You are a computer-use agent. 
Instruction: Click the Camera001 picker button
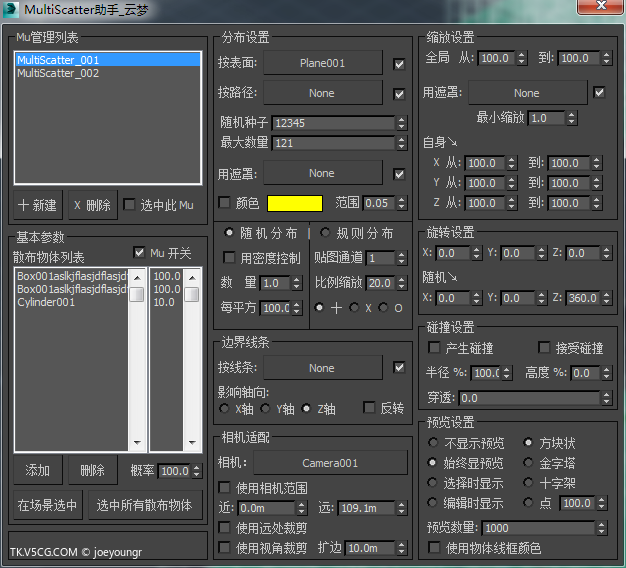coord(331,463)
